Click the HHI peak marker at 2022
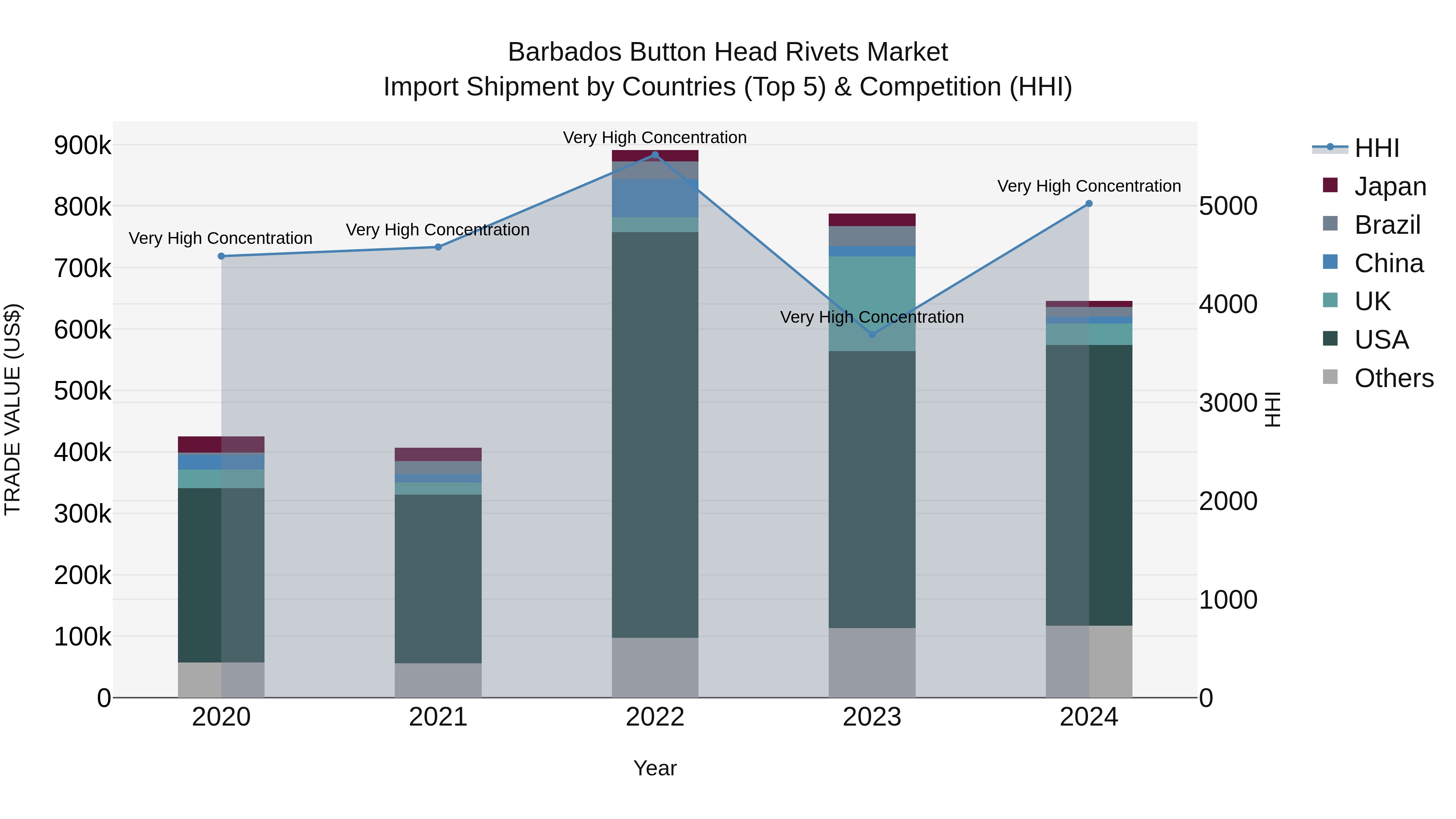Screen dimensions: 1456x819 click(655, 155)
